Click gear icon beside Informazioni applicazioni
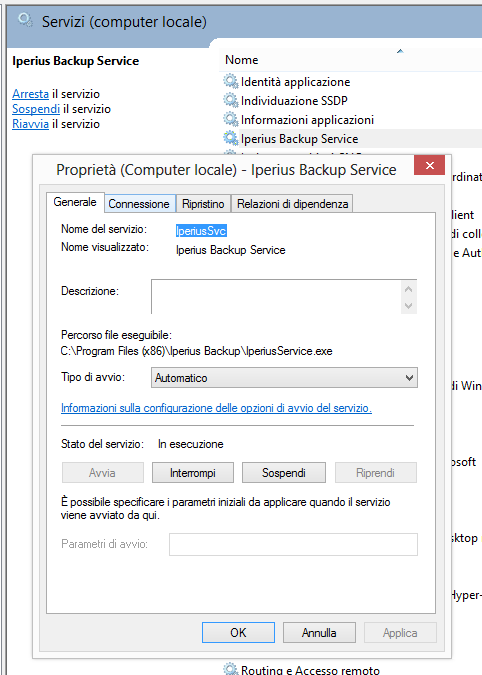 231,119
